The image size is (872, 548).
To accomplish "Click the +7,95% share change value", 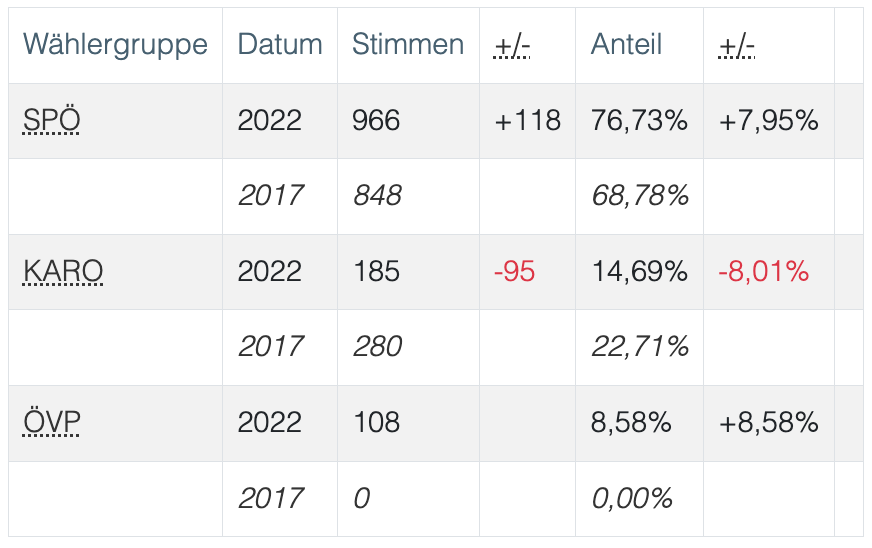I will (x=768, y=121).
